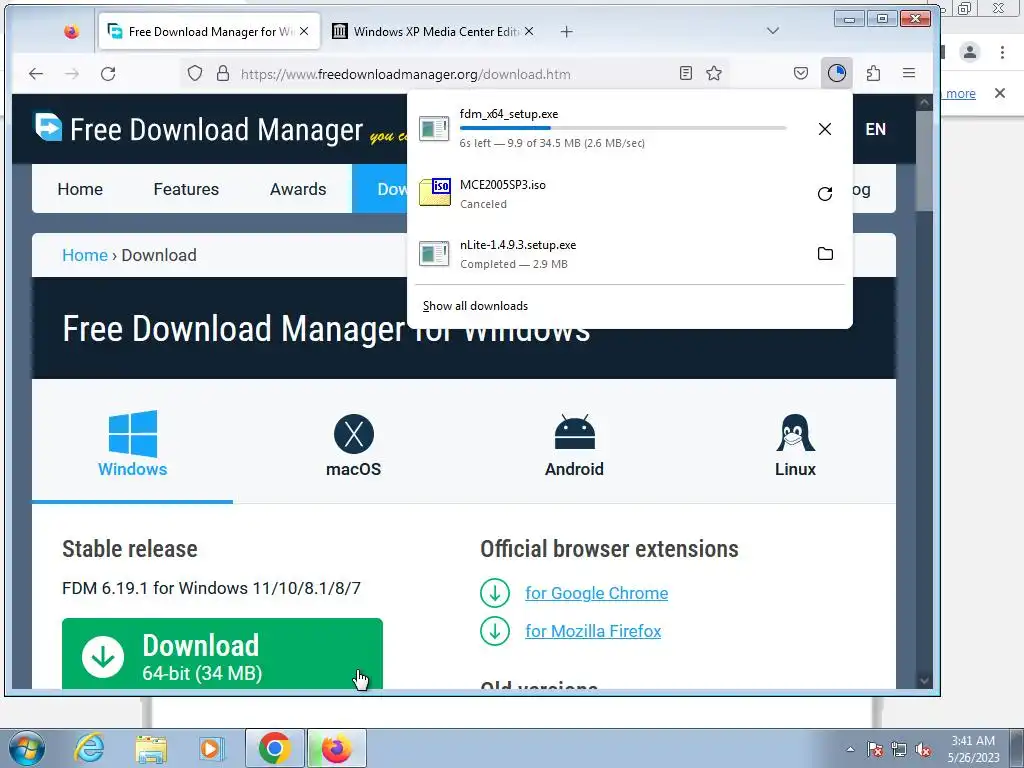Open the Firefox hamburger menu
Image resolution: width=1024 pixels, height=768 pixels.
[x=908, y=73]
